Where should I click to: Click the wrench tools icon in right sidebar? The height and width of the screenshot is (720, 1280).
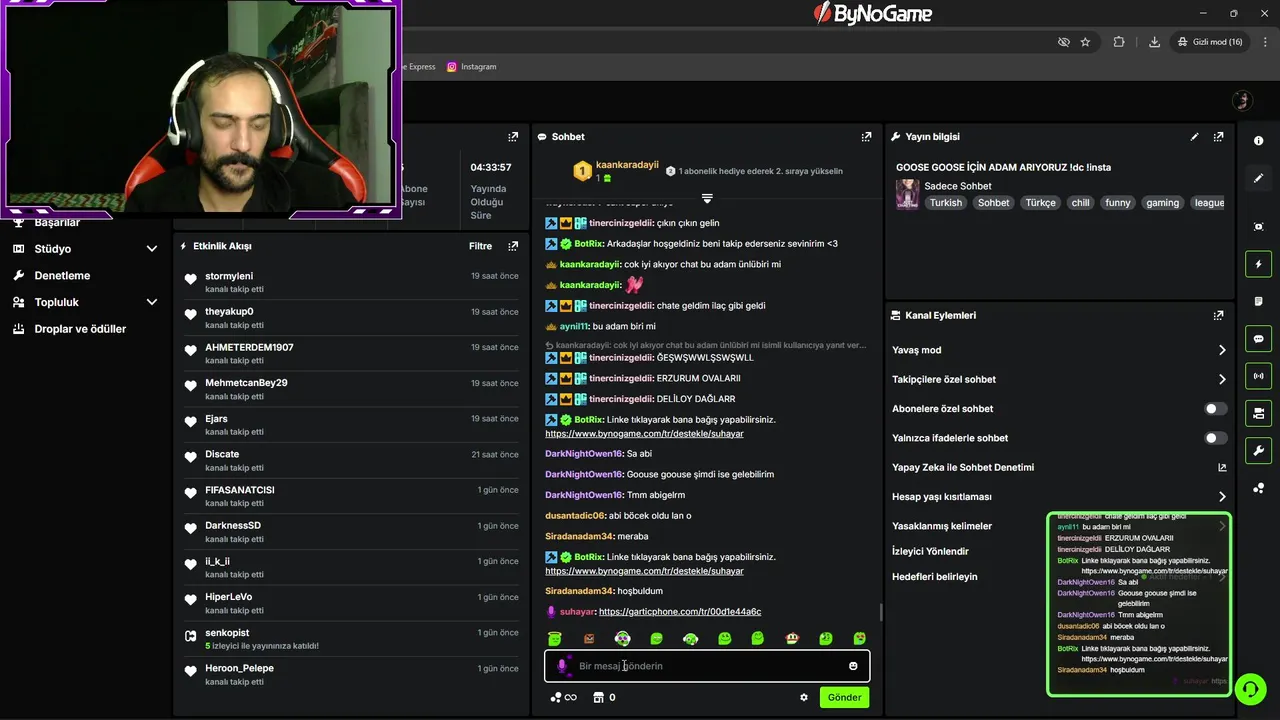[x=1258, y=450]
